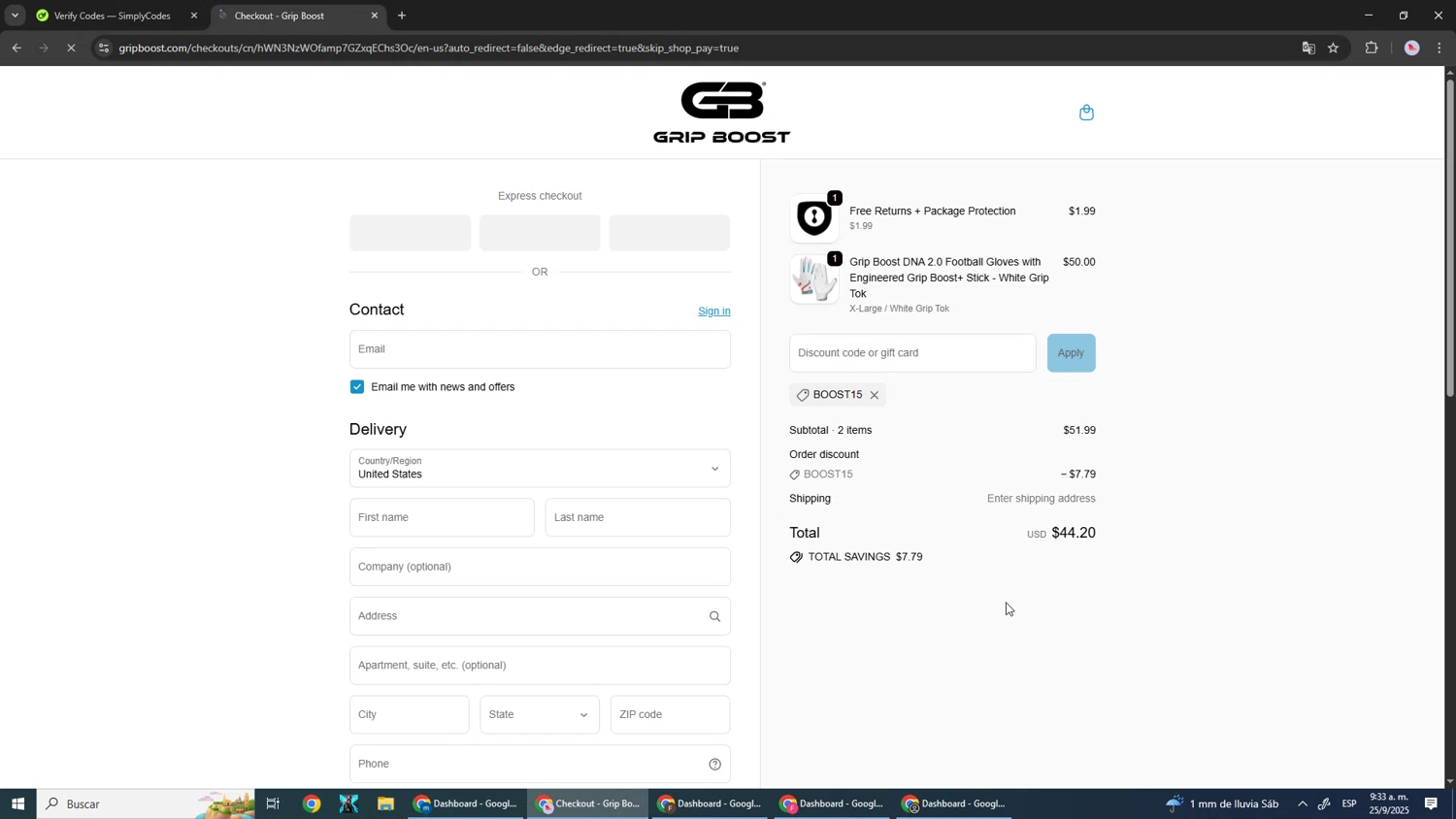Open File Explorer from the taskbar

[385, 803]
